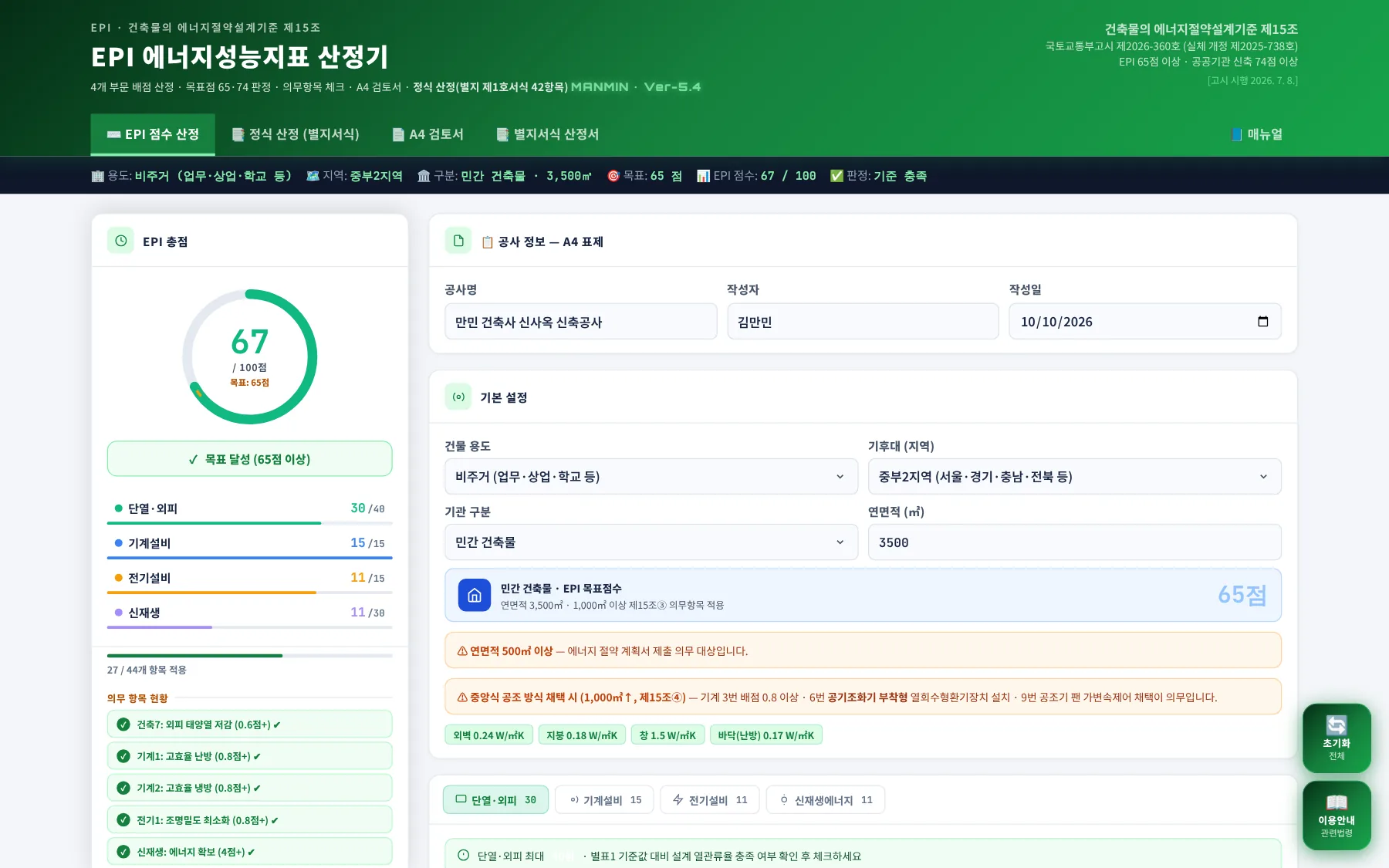The width and height of the screenshot is (1389, 868).
Task: Select the 단열·외피 30 category tab
Action: pos(495,800)
